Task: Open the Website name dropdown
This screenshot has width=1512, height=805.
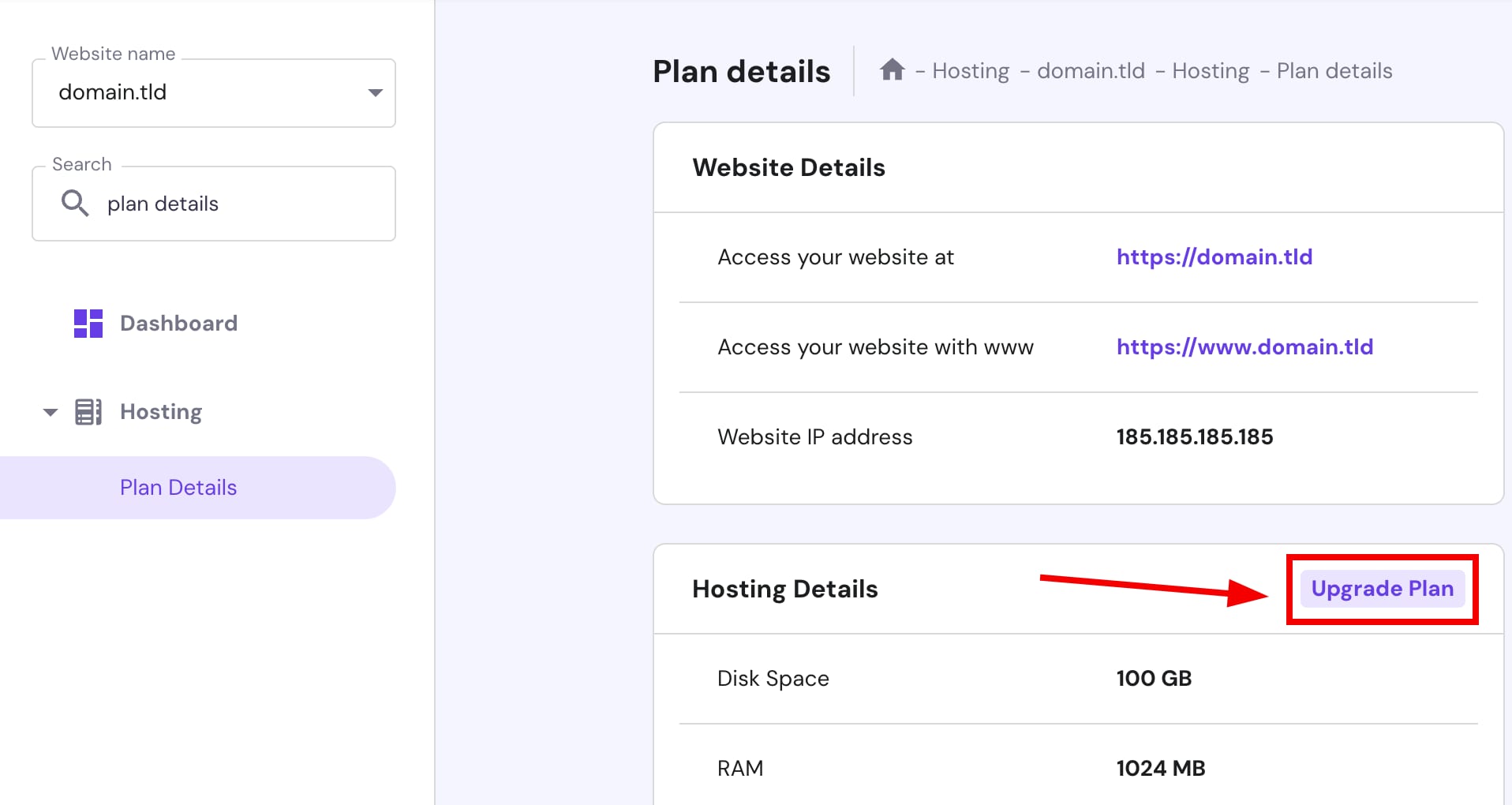Action: (213, 92)
